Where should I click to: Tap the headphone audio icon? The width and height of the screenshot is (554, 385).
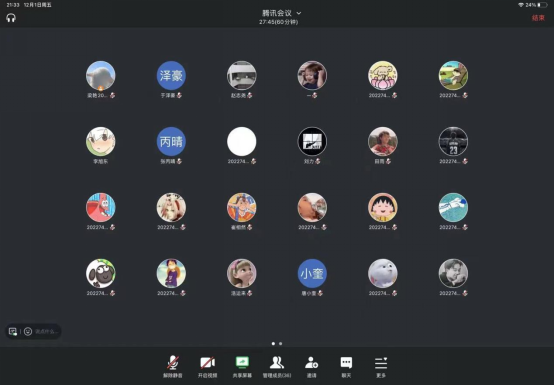(11, 18)
